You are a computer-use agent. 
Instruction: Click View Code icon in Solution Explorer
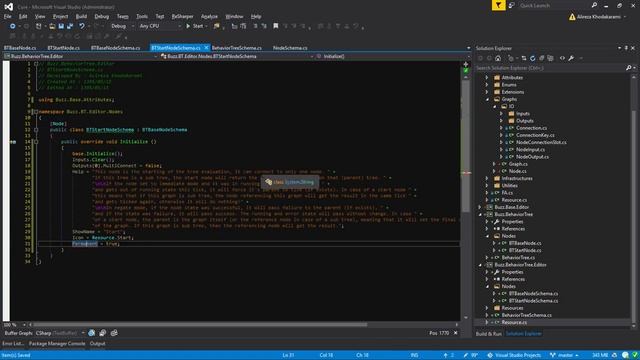pyautogui.click(x=562, y=58)
